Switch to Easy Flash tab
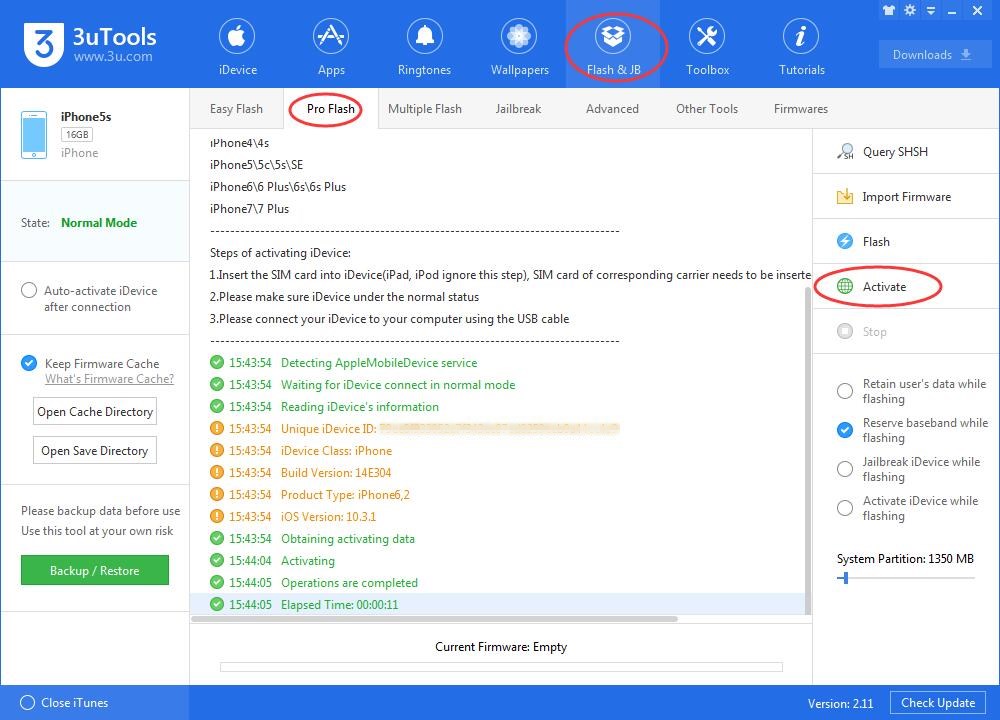This screenshot has width=1000, height=720. [x=236, y=109]
